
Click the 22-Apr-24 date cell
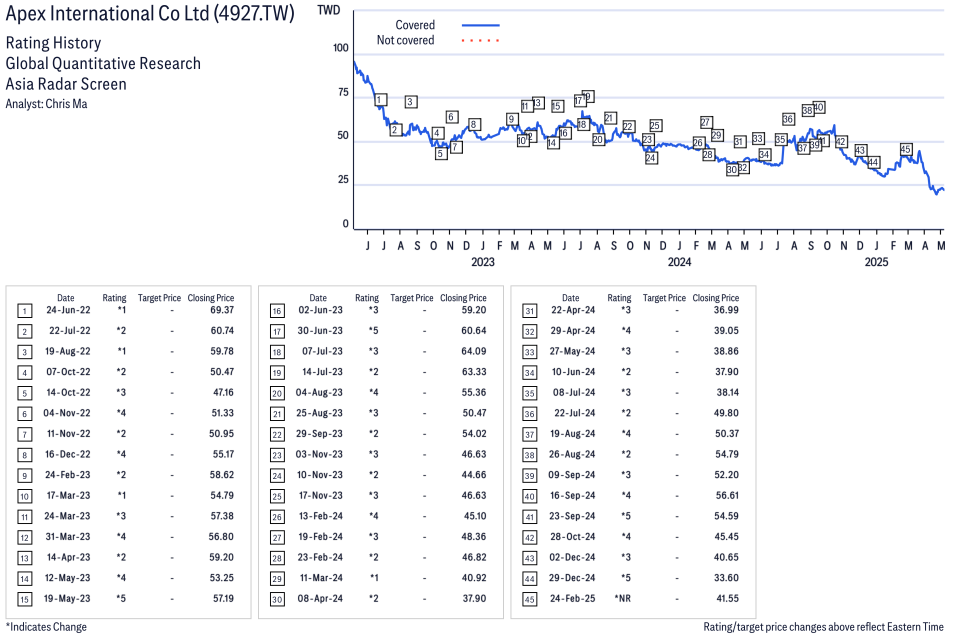point(573,310)
